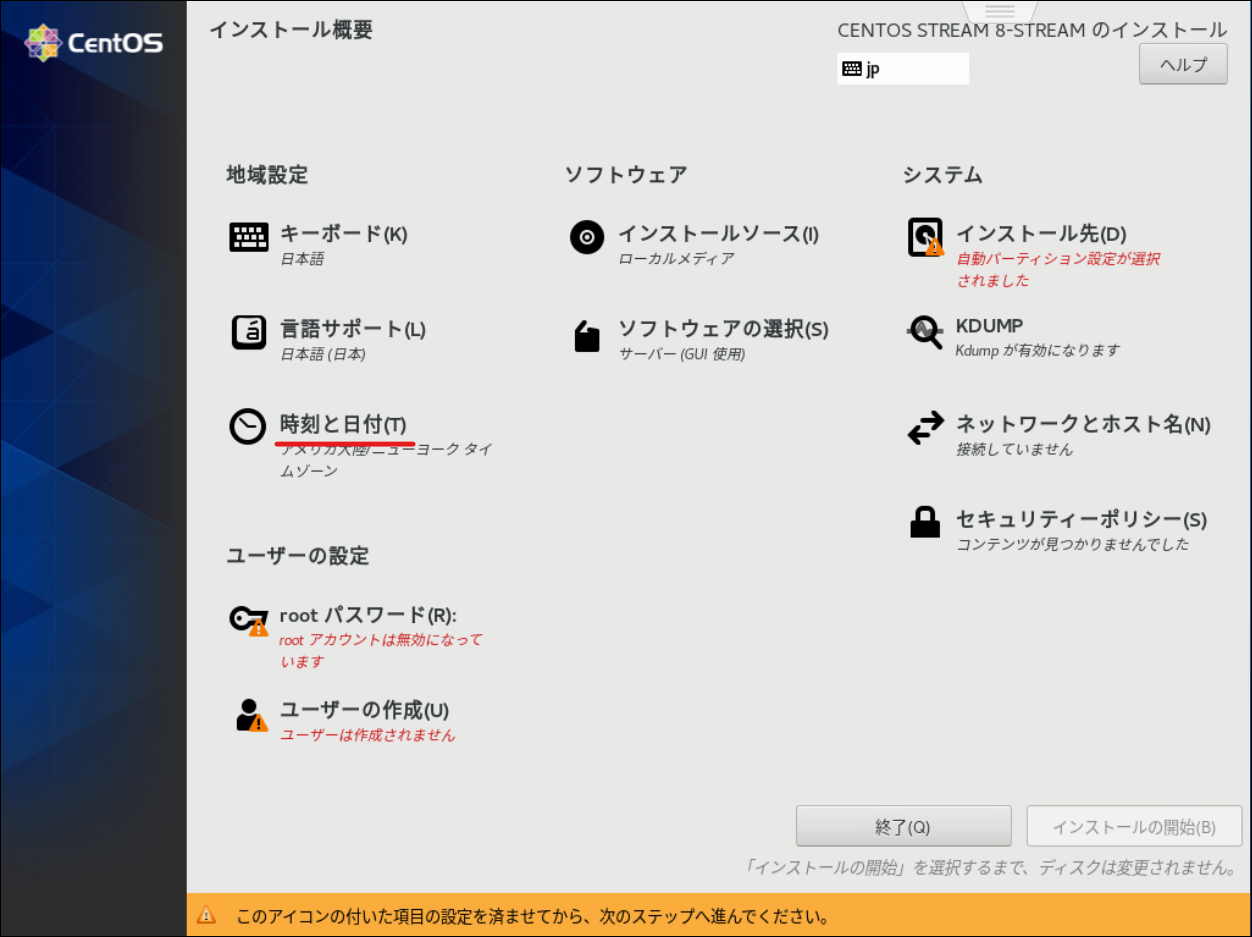Click Kdump が有効になります text
Screen dimensions: 1252x937
coord(1038,350)
